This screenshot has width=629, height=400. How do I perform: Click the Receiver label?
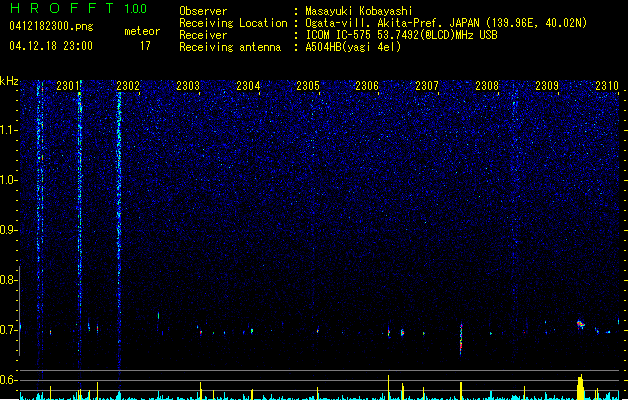(x=203, y=35)
